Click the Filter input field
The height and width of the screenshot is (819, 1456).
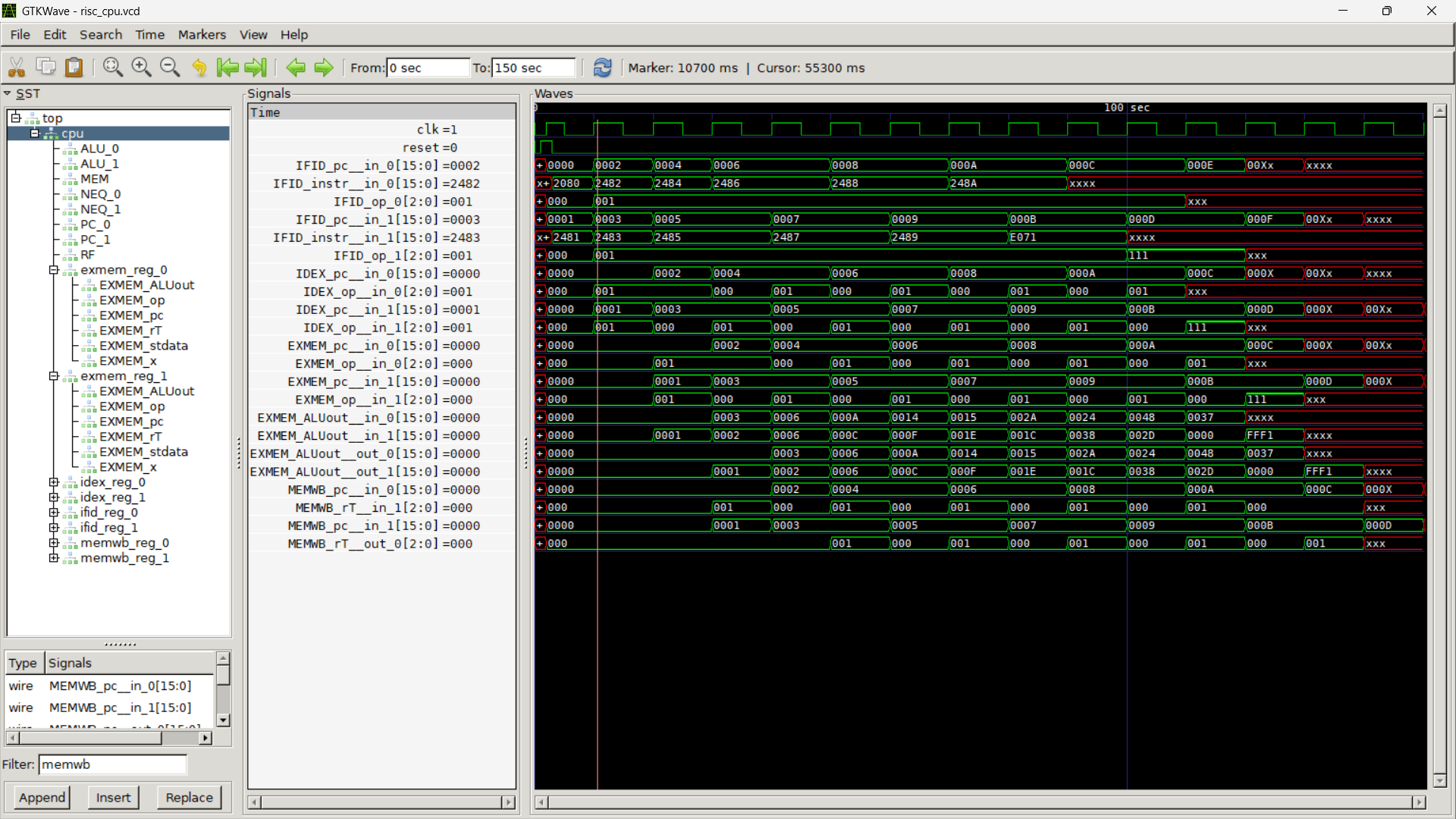(112, 764)
